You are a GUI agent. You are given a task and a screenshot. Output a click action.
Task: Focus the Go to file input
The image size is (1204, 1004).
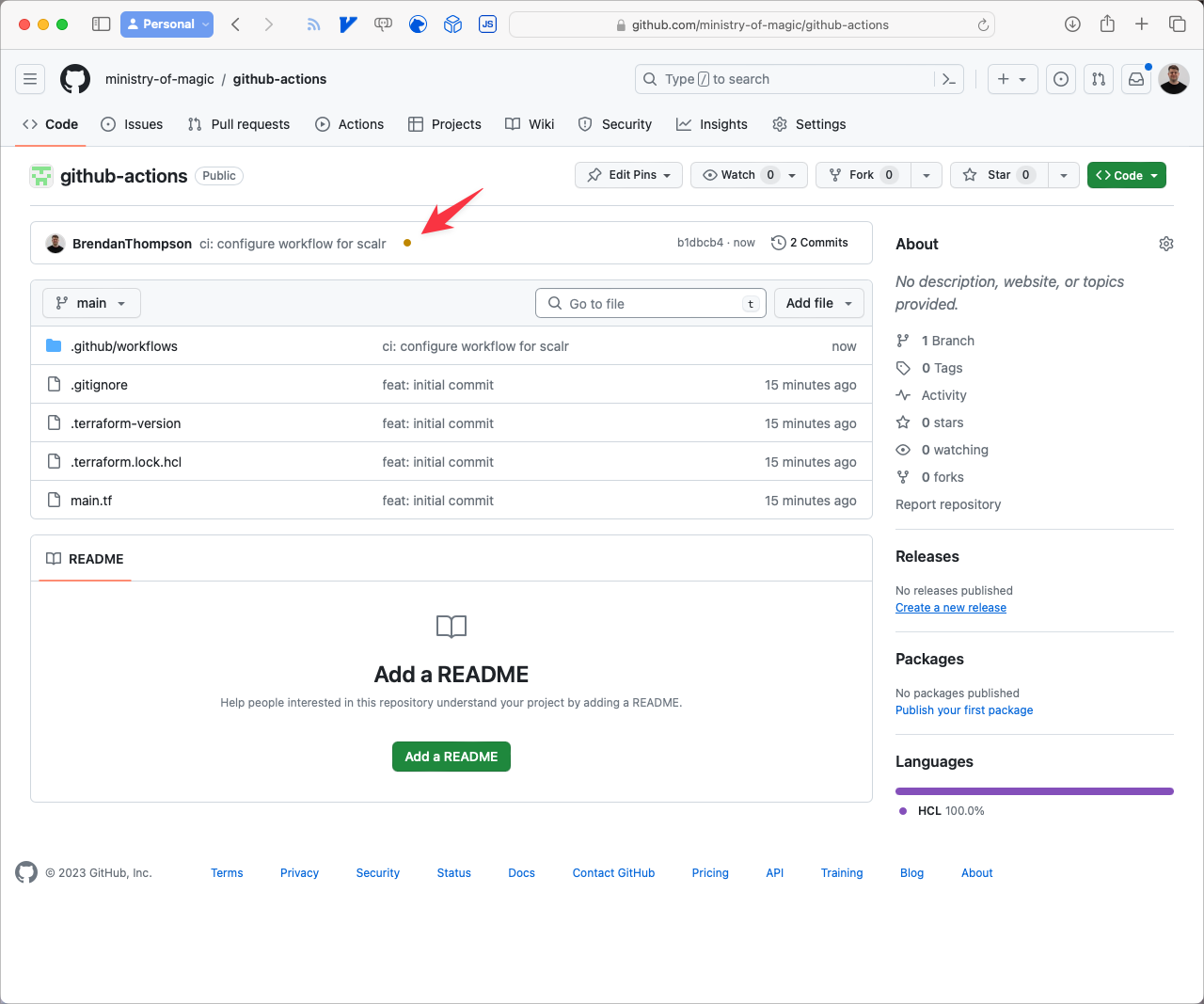(x=651, y=303)
